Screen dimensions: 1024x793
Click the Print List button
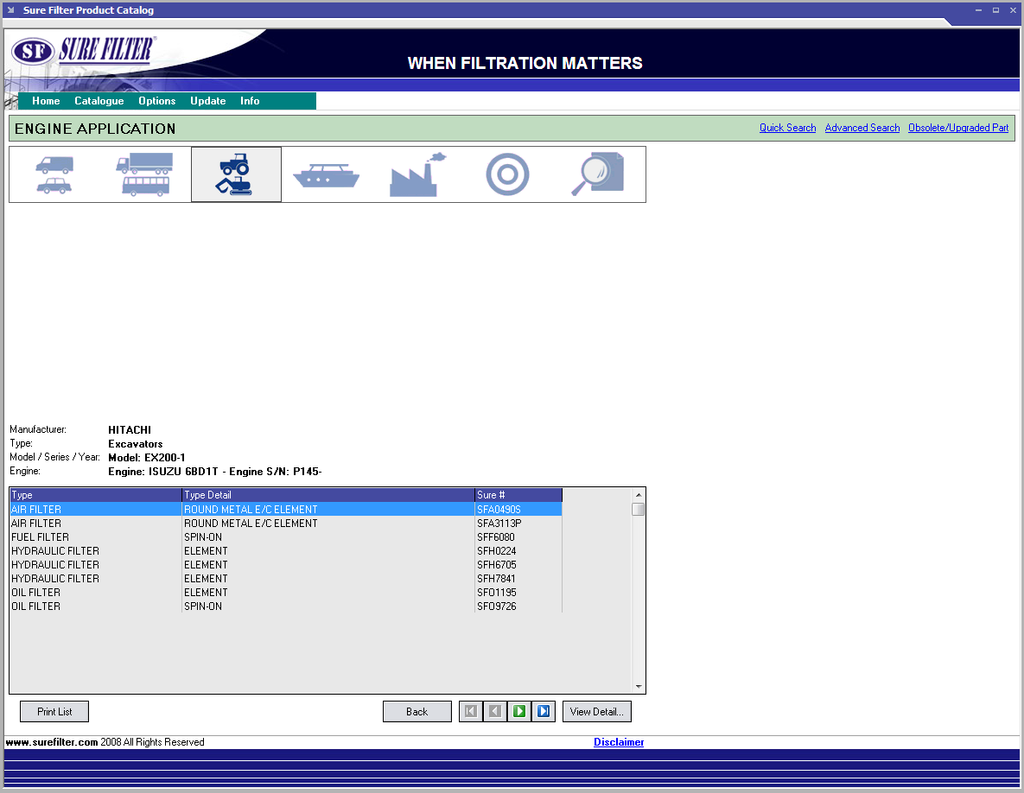[54, 711]
